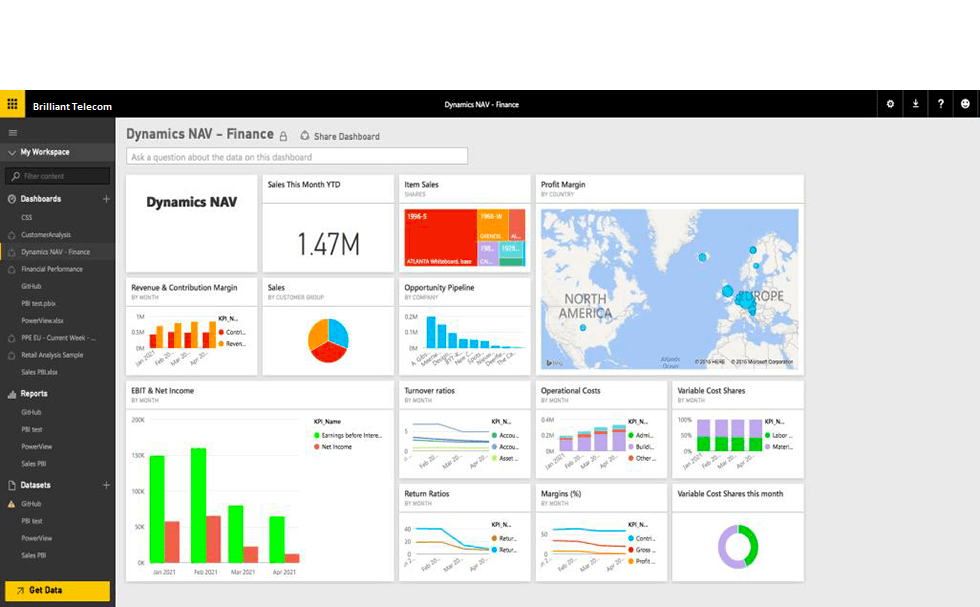Open the Opportunity Pipeline tile
The width and height of the screenshot is (980, 607).
[x=464, y=326]
